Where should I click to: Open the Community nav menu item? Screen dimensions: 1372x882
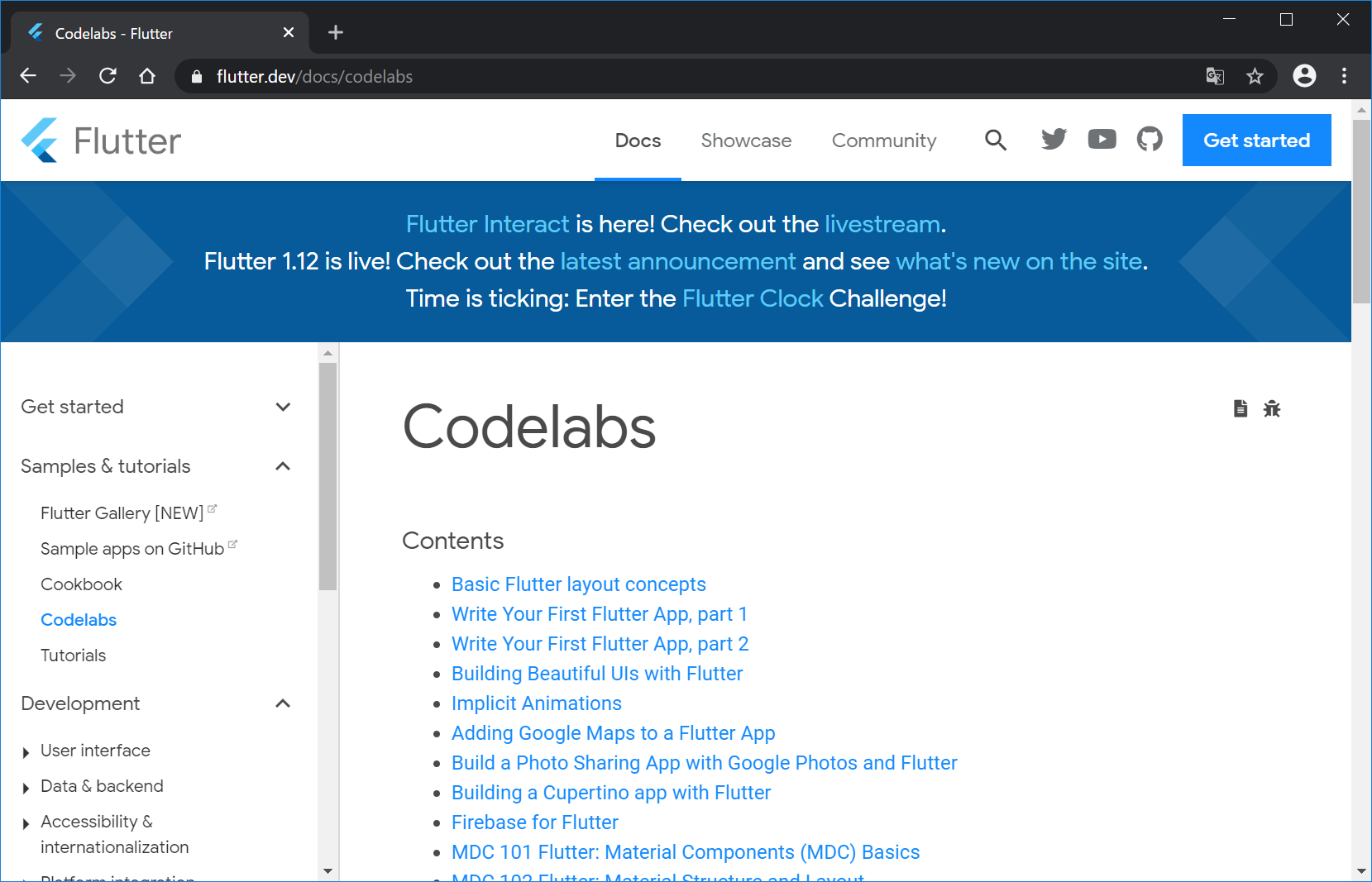(x=883, y=141)
